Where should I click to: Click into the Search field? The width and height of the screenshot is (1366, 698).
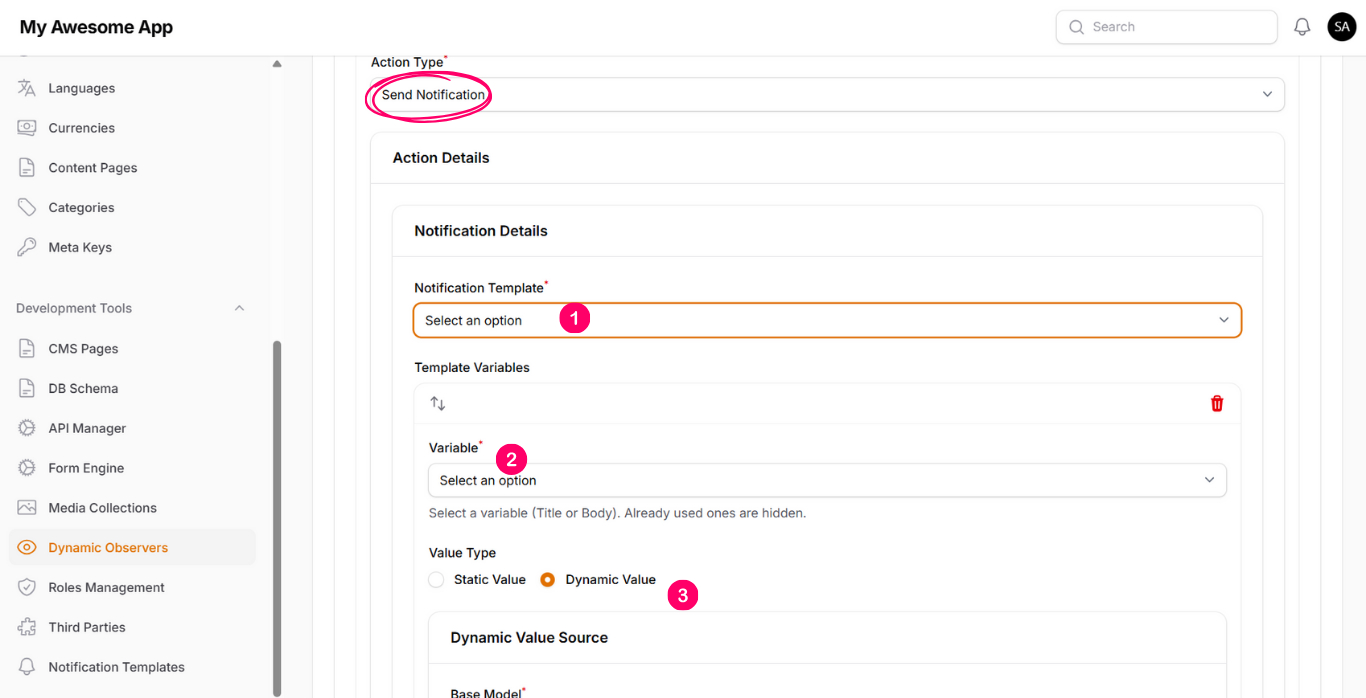[x=1166, y=27]
